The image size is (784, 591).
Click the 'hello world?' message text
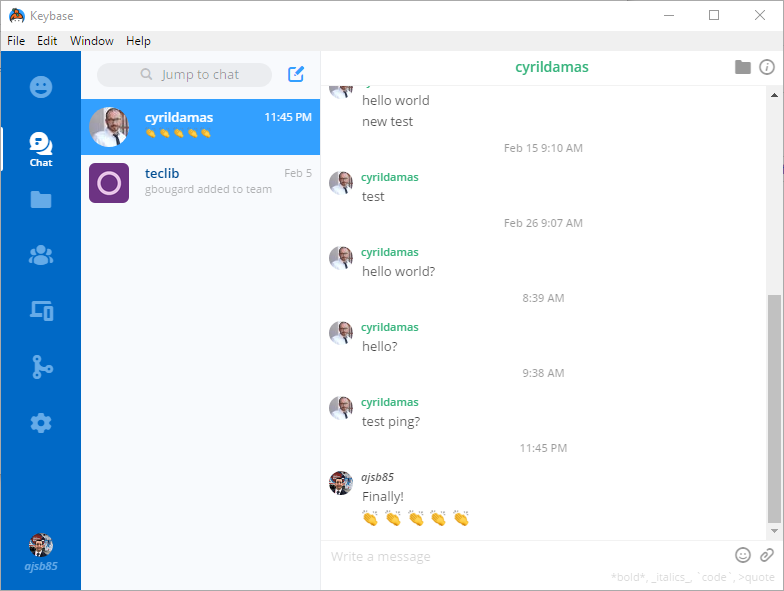[398, 272]
